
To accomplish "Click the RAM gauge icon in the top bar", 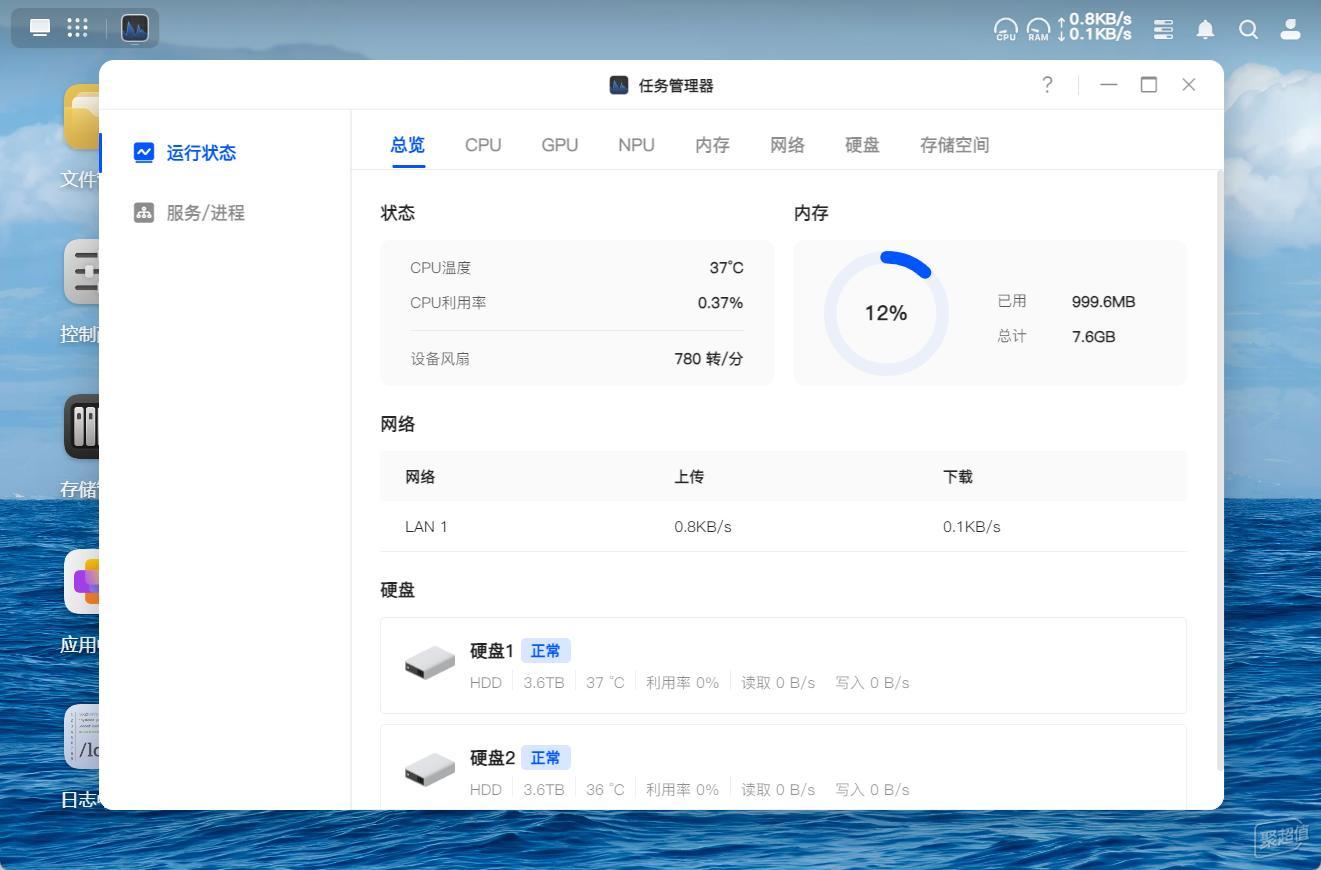I will click(1039, 30).
